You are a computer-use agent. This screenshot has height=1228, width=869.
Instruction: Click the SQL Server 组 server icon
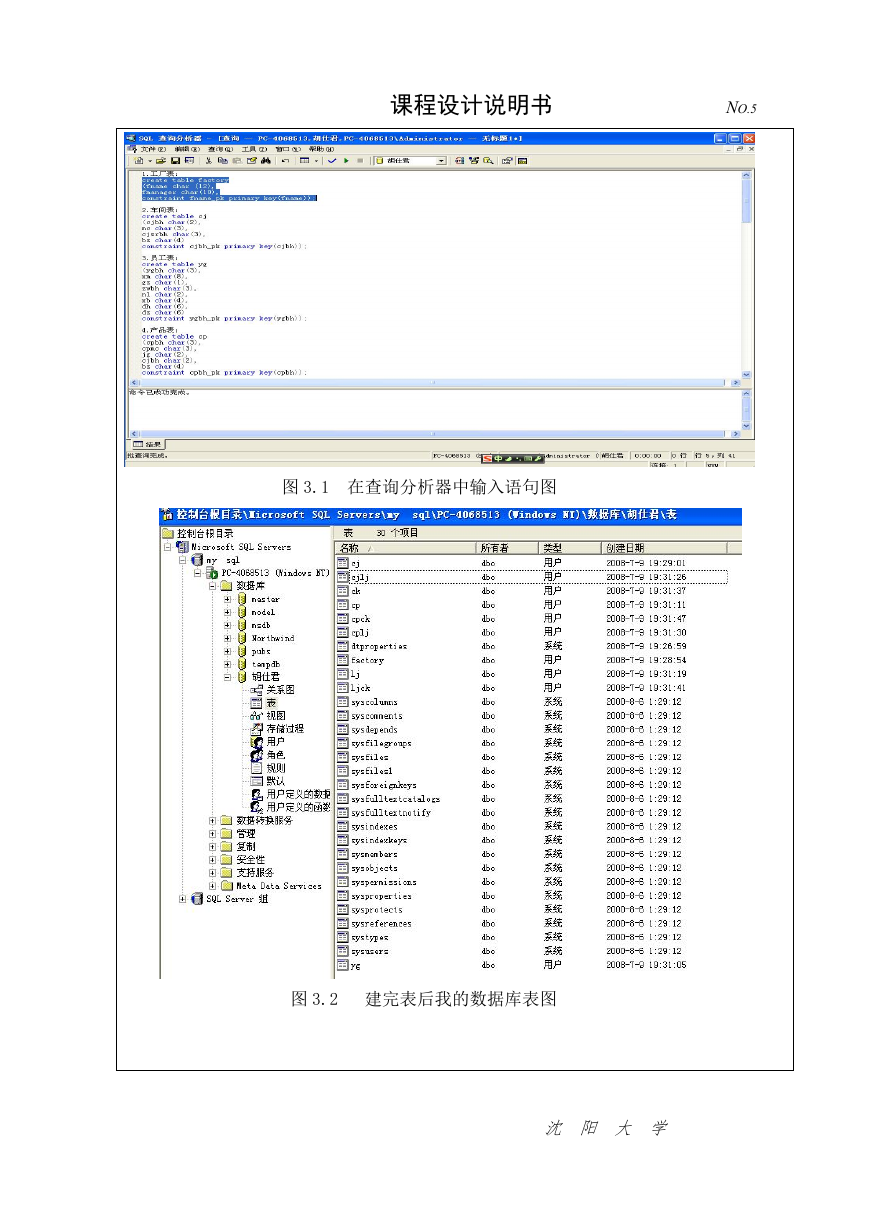click(x=197, y=899)
